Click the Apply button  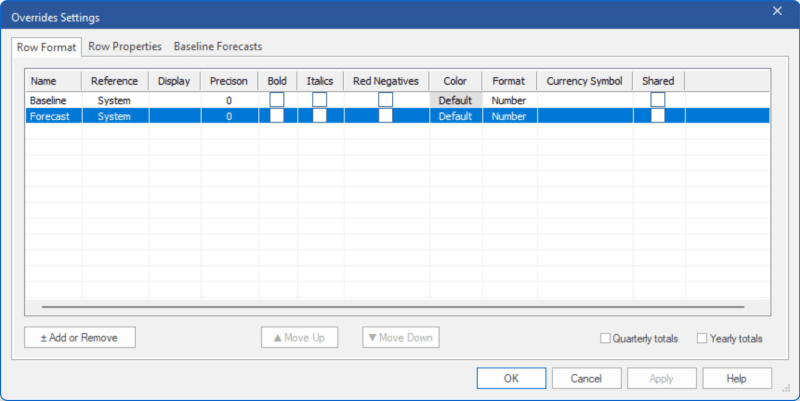pos(662,378)
